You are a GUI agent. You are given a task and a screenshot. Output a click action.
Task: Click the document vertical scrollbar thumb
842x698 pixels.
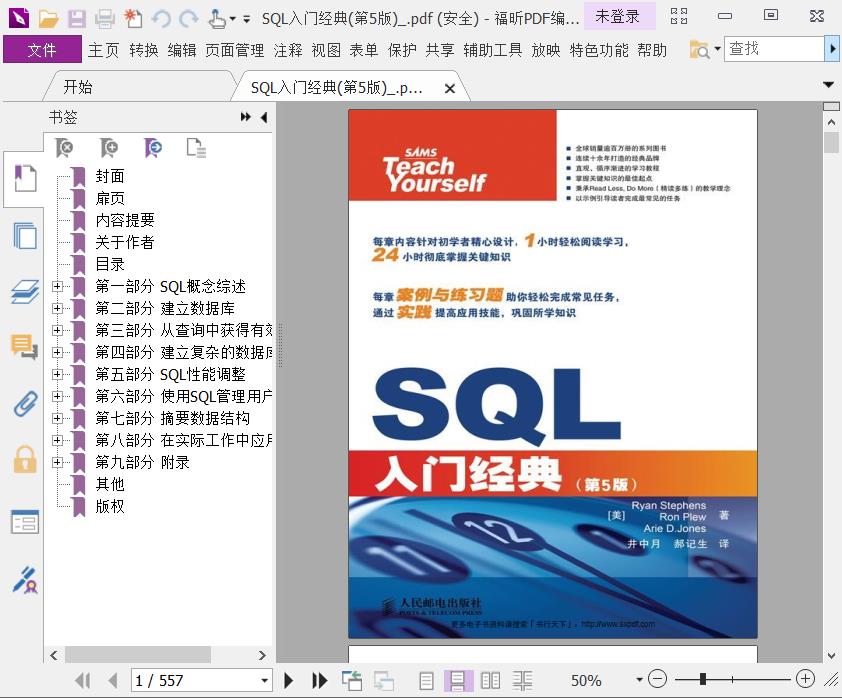coord(831,143)
